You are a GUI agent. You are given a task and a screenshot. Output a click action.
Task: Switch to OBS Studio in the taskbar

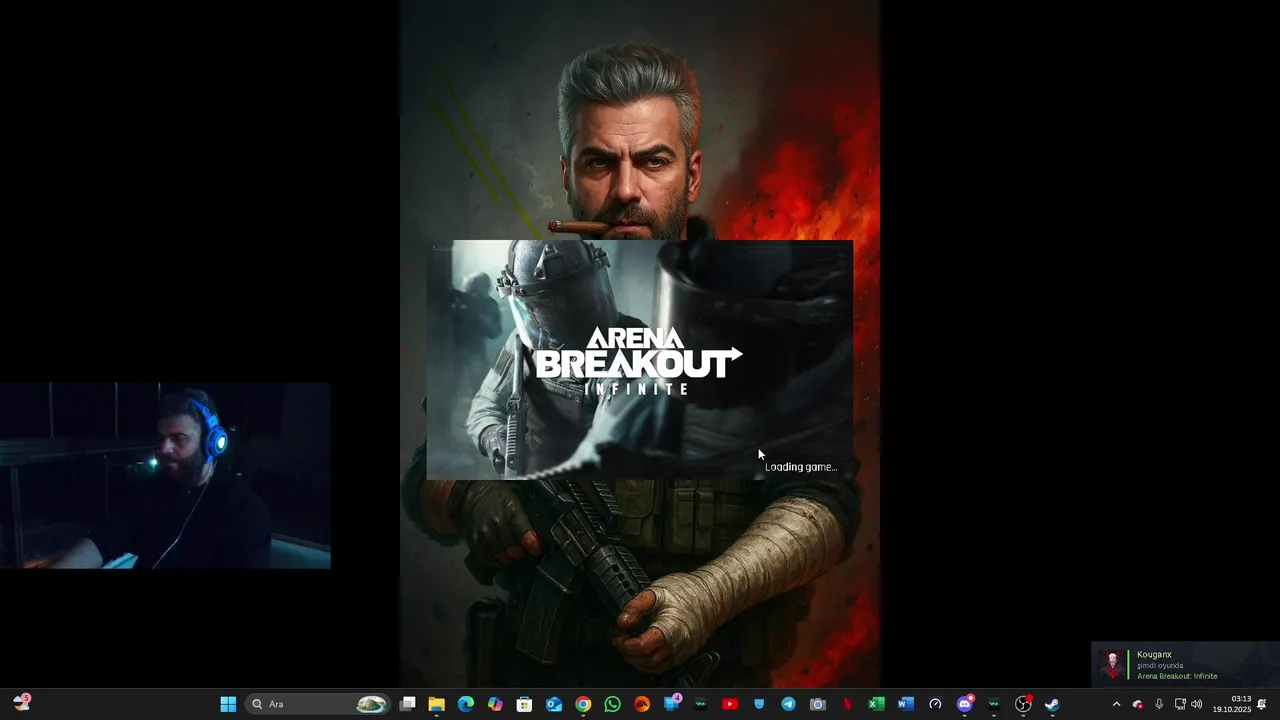click(1023, 704)
